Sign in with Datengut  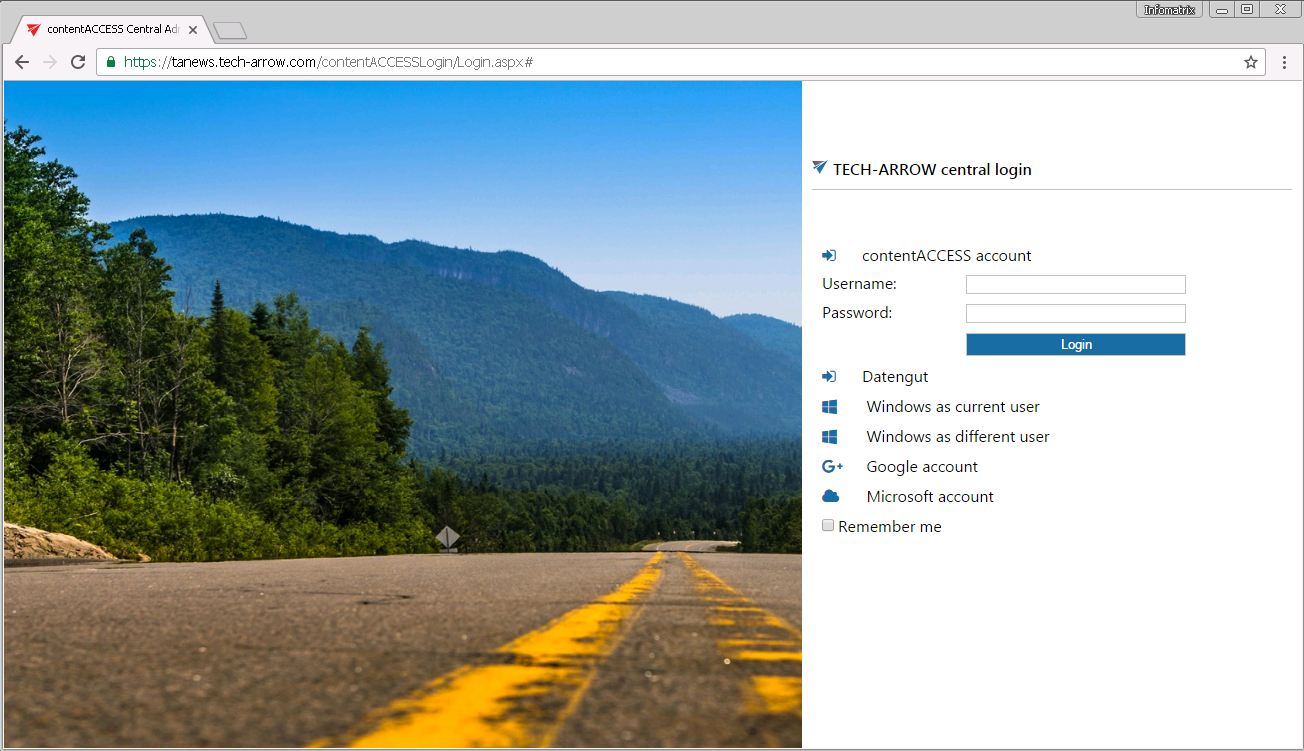click(x=895, y=377)
